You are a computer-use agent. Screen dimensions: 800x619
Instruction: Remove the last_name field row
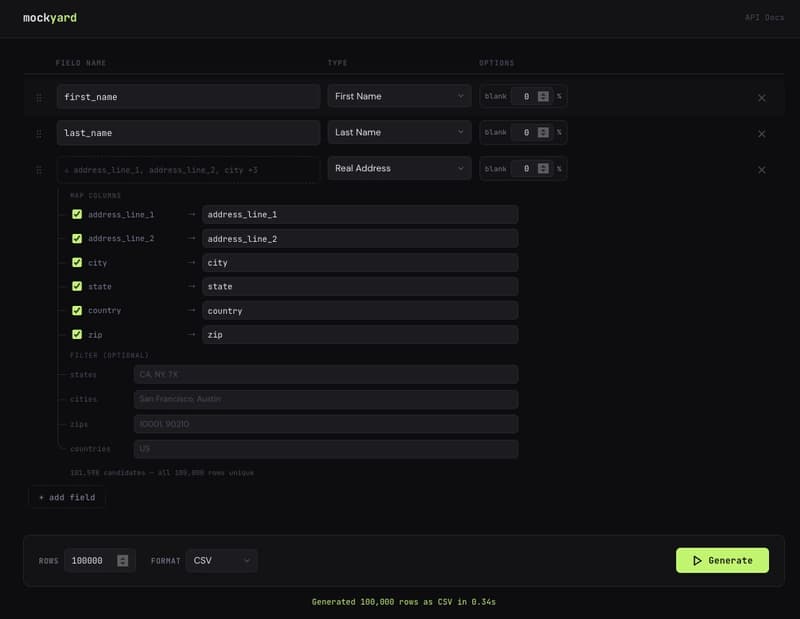(x=761, y=134)
